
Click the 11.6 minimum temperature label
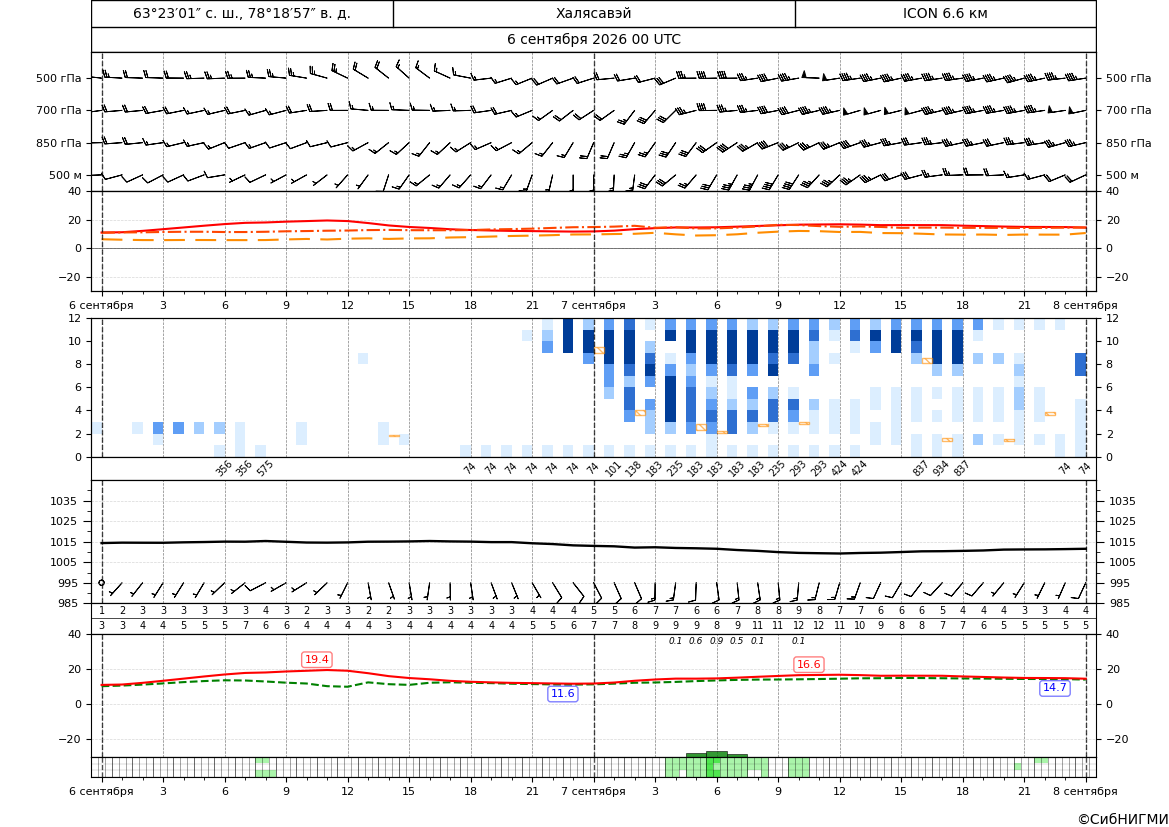(x=562, y=694)
